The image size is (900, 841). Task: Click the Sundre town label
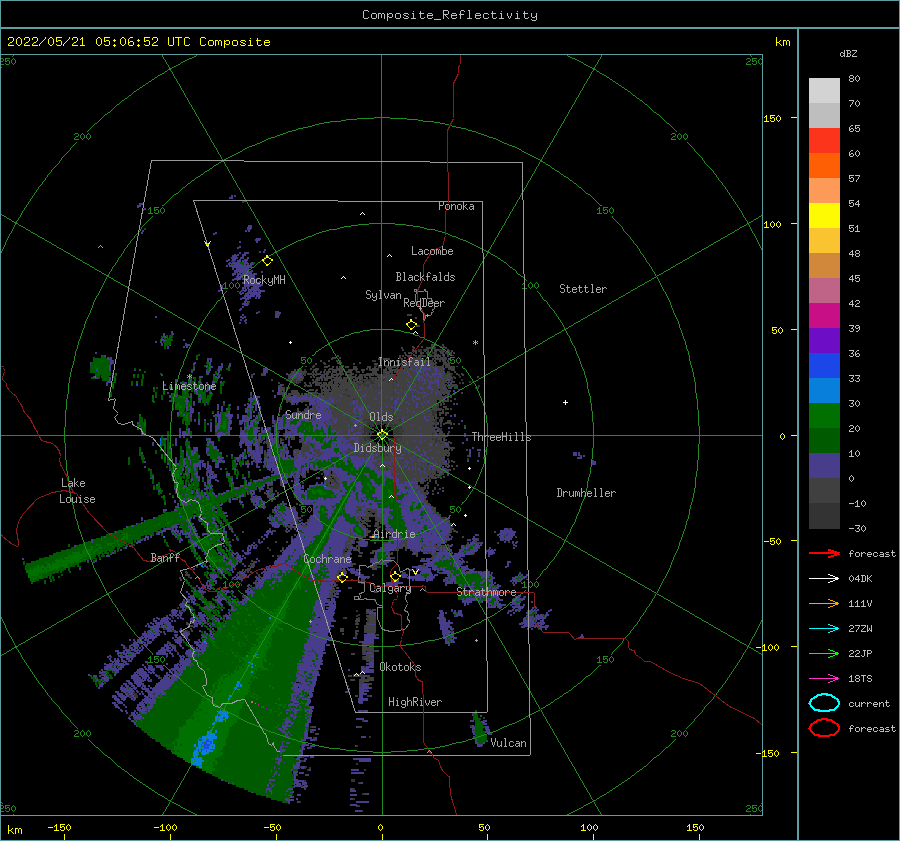click(x=303, y=415)
